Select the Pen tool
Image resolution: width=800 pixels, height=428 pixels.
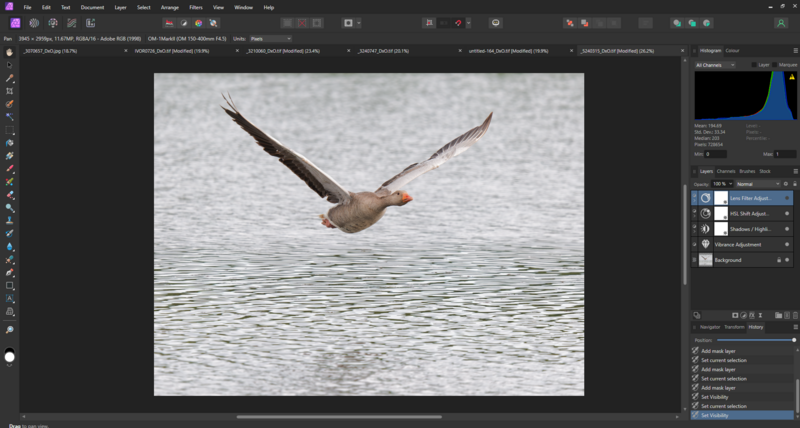[9, 272]
